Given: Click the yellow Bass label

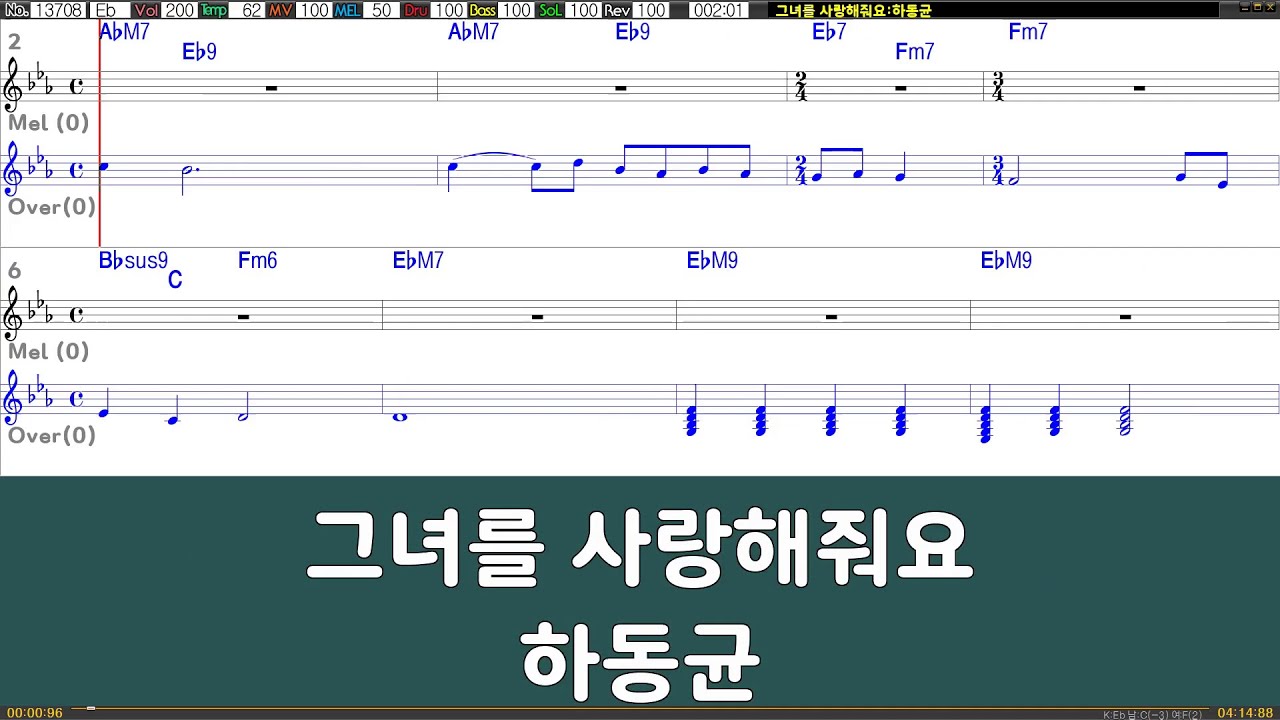Looking at the screenshot, I should [482, 10].
